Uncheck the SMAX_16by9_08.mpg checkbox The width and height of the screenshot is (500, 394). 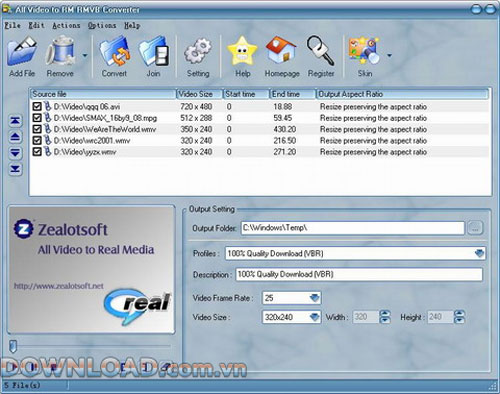(37, 118)
